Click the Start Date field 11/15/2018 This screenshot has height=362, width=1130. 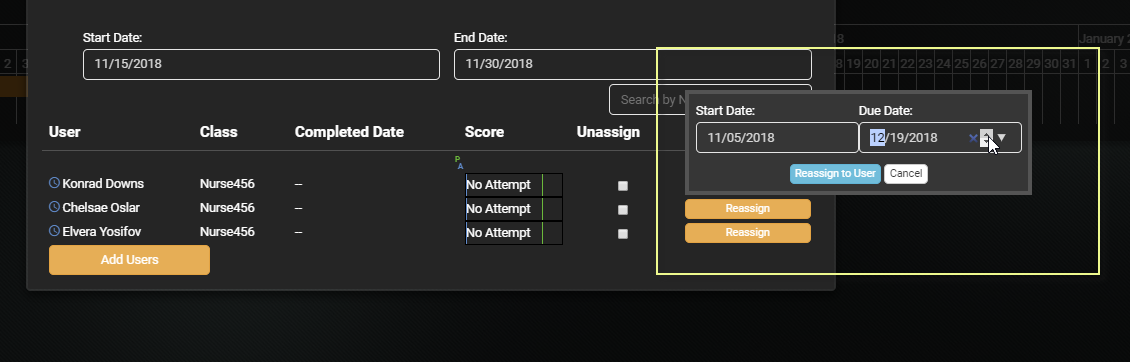[x=261, y=64]
